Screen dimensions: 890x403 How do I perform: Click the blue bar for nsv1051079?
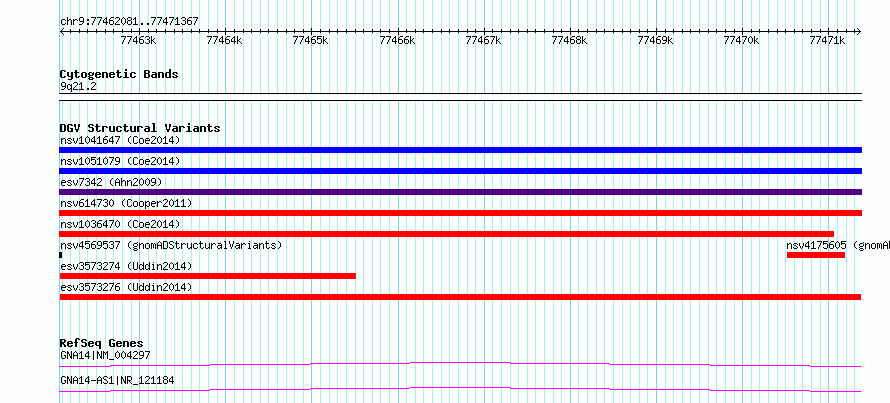tap(460, 171)
